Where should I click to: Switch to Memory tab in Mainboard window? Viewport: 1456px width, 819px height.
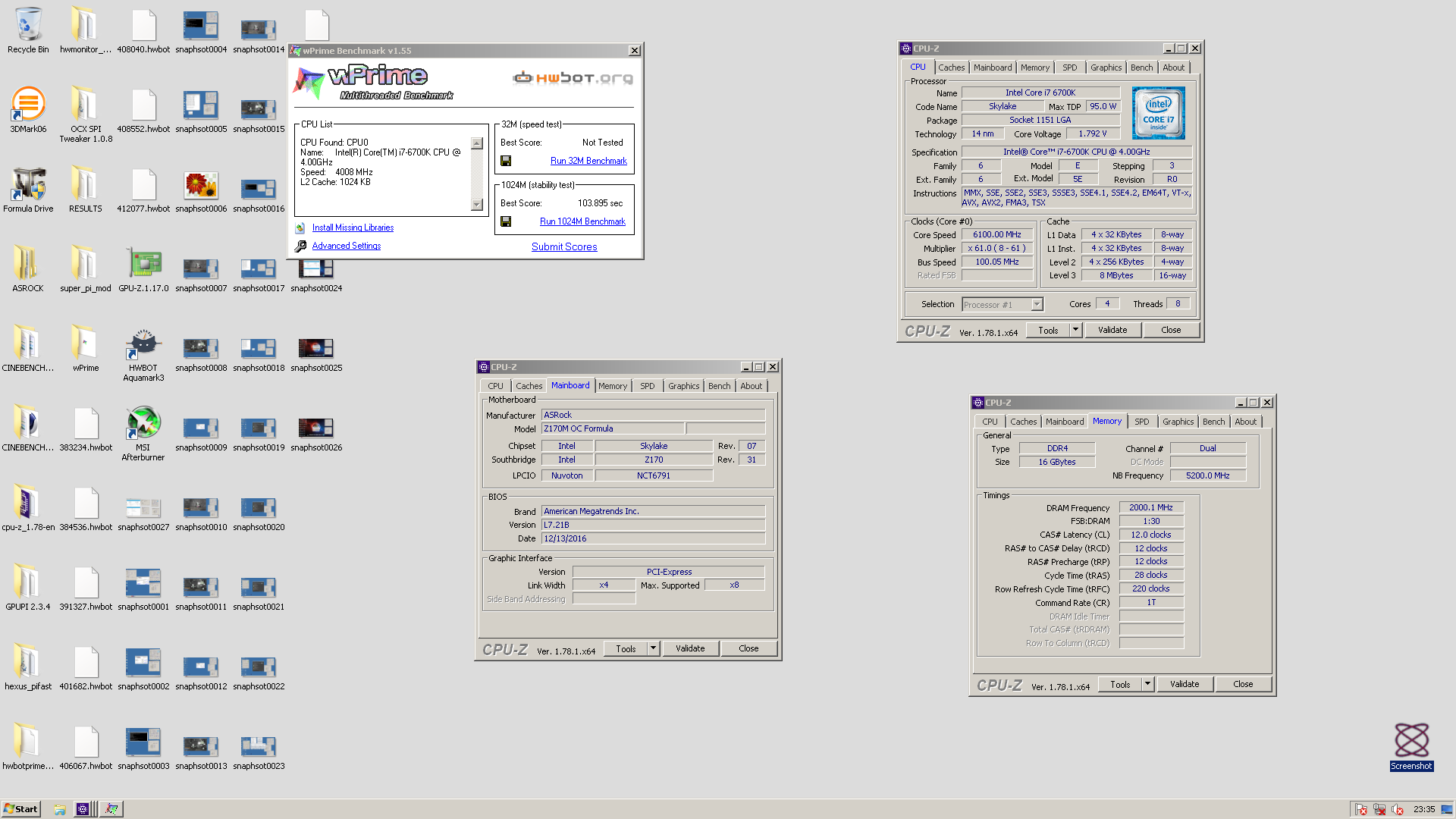pos(613,386)
